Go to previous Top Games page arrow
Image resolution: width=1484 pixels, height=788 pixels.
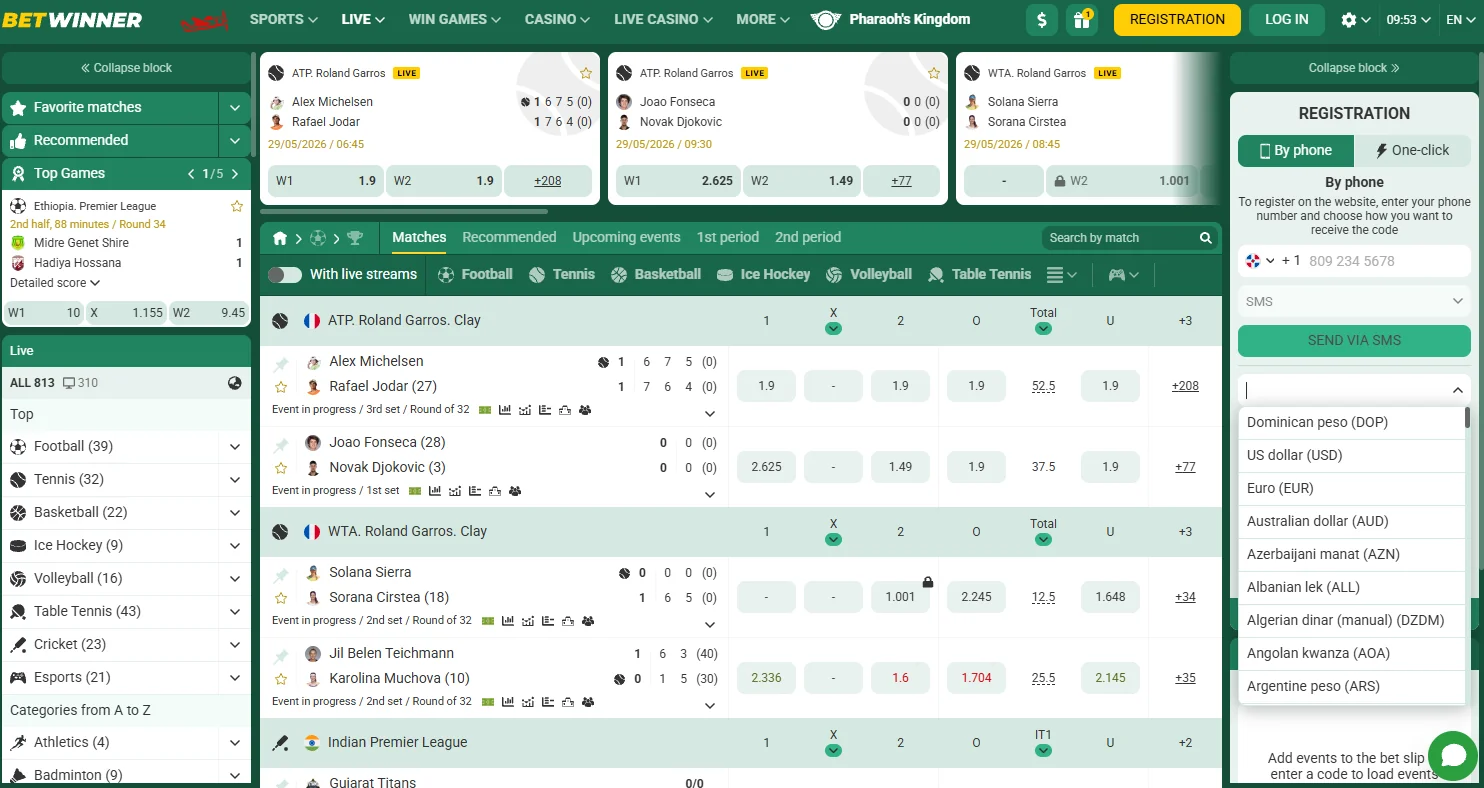192,174
